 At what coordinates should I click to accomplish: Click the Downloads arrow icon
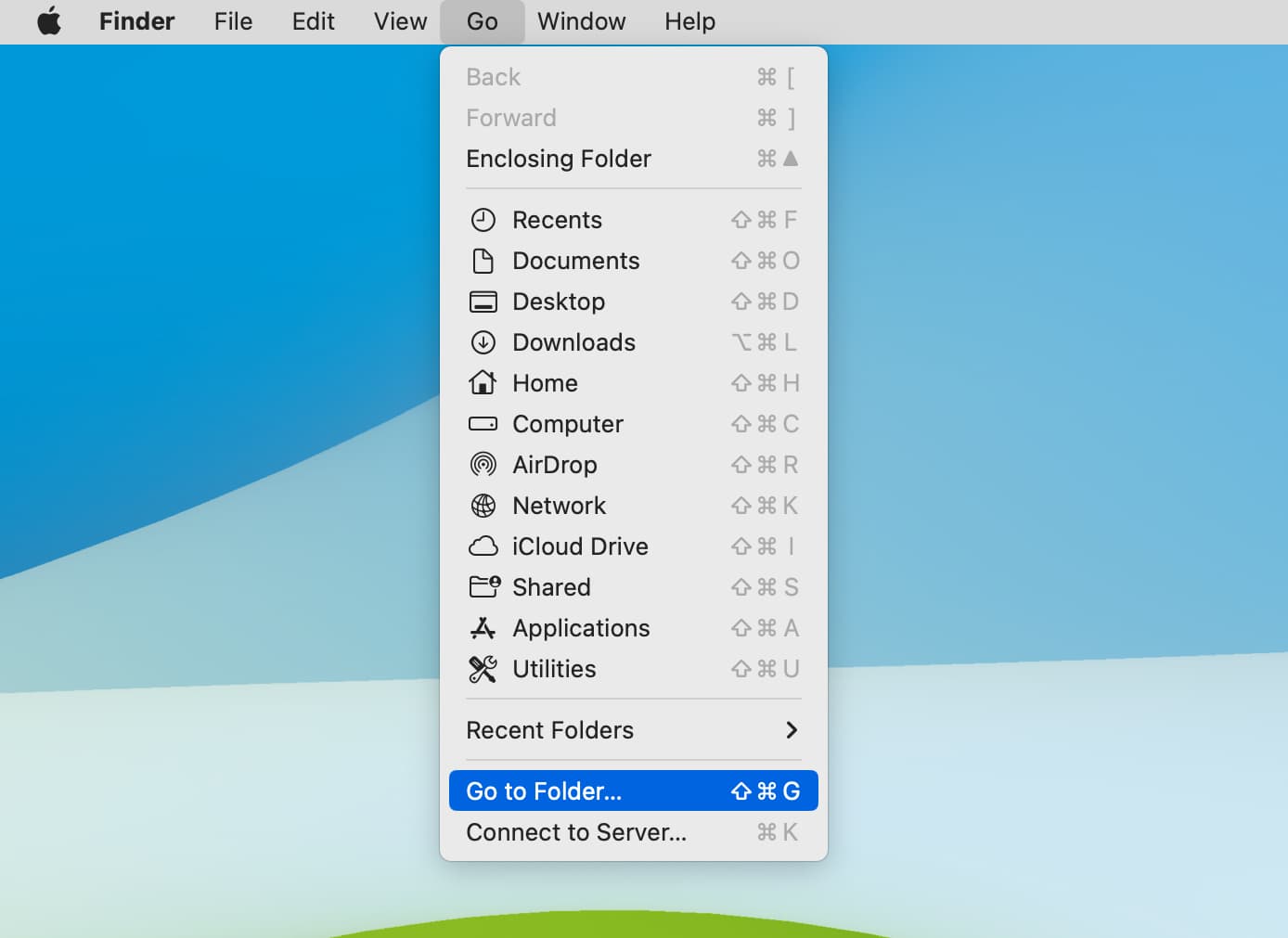483,342
